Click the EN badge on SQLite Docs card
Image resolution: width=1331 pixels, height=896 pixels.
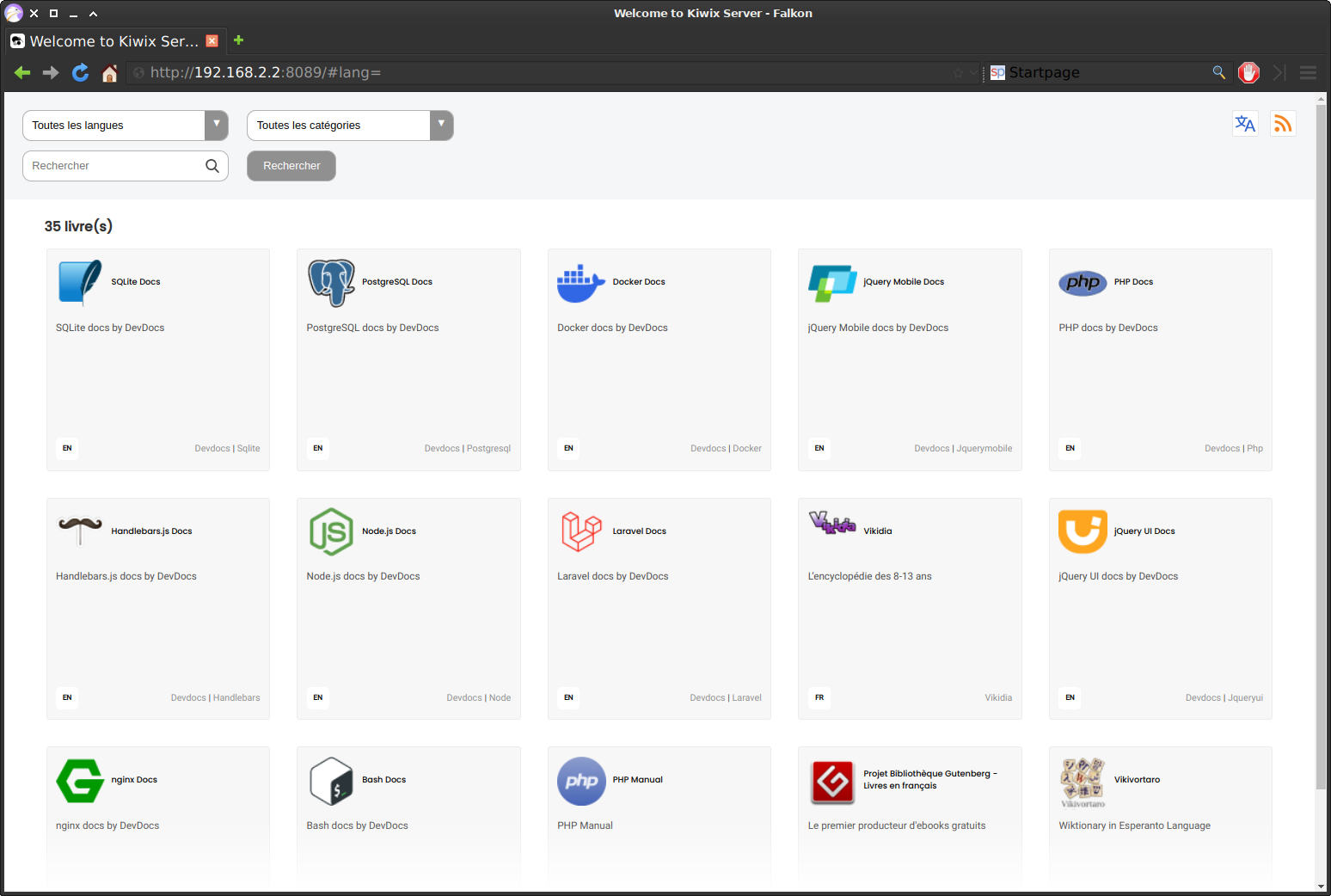(x=67, y=448)
